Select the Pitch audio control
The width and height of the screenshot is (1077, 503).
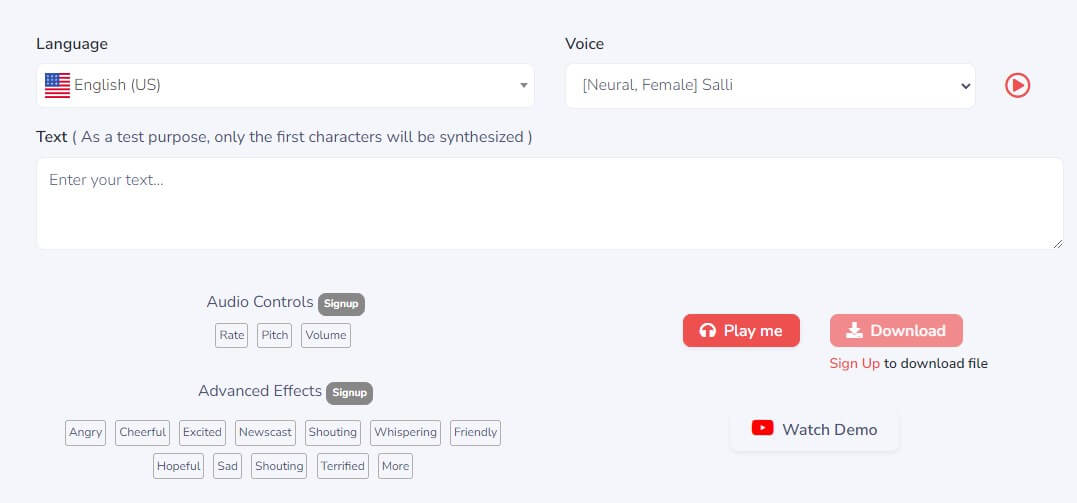click(274, 335)
